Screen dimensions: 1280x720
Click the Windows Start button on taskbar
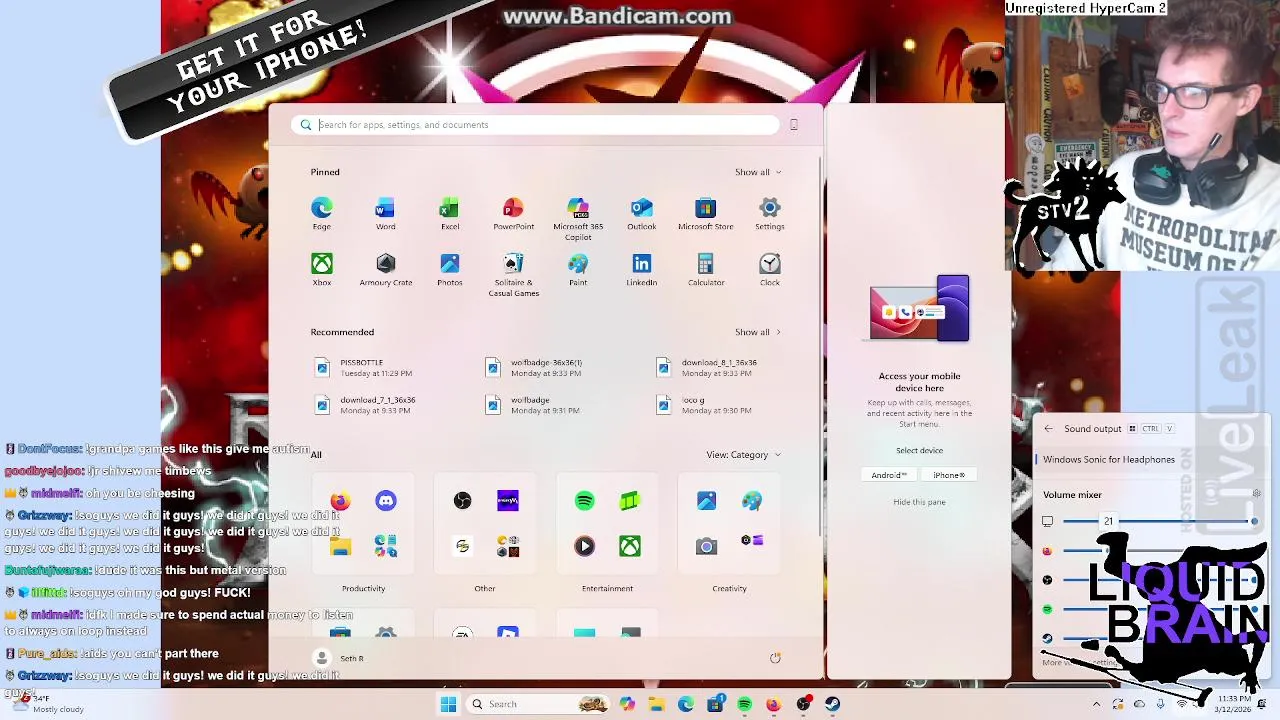coord(448,704)
